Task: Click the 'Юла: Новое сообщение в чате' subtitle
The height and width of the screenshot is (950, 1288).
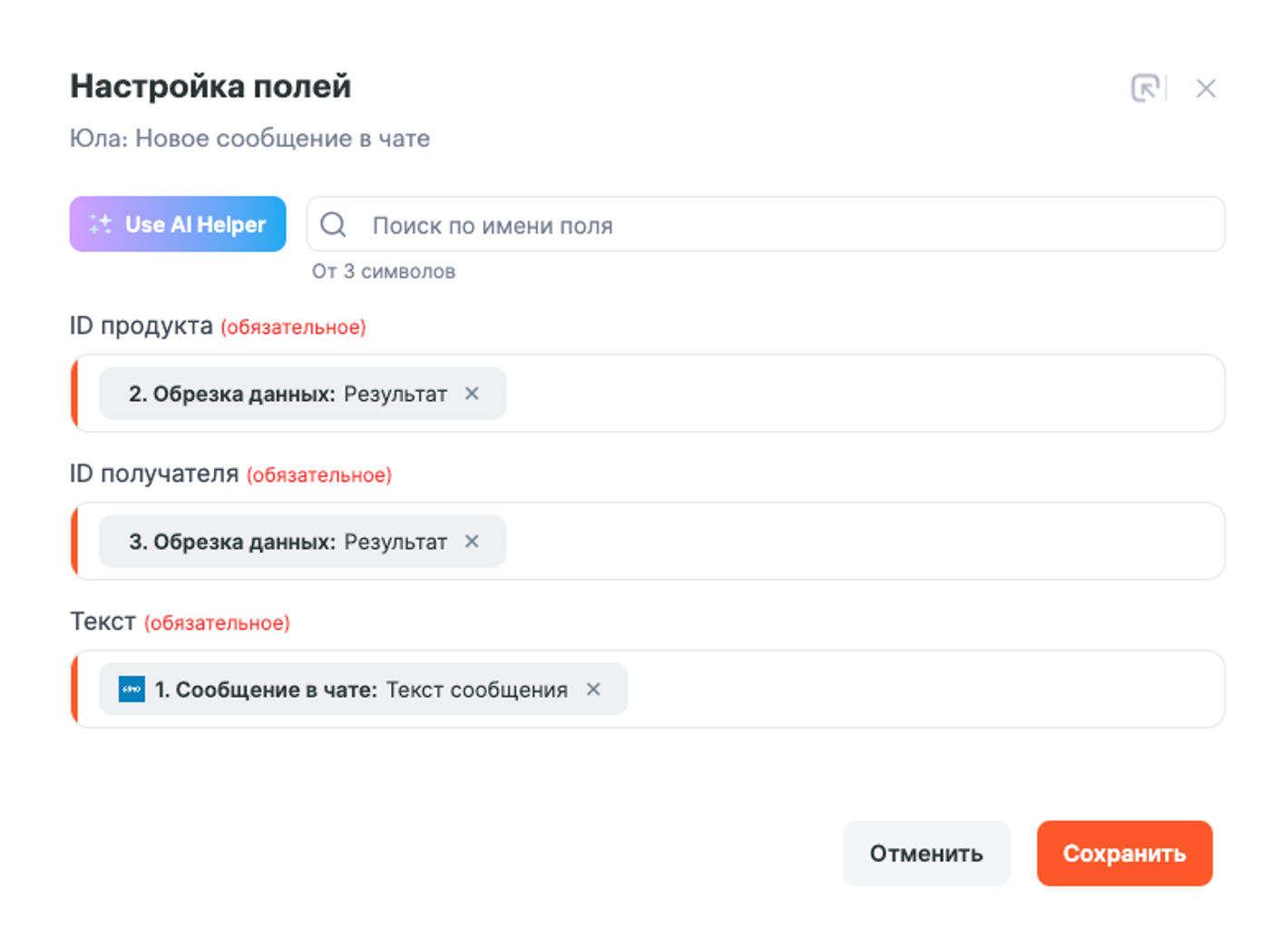Action: coord(249,139)
